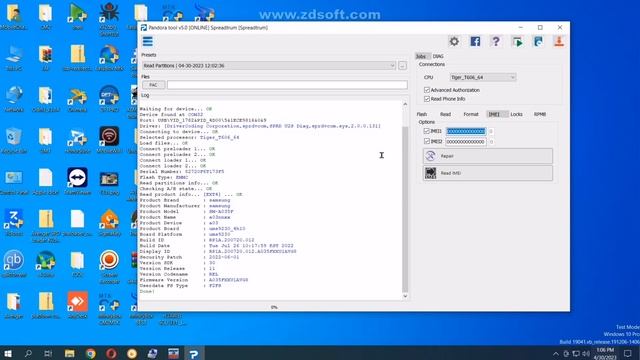640x360 pixels.
Task: Open the notification center
Action: coord(628,353)
